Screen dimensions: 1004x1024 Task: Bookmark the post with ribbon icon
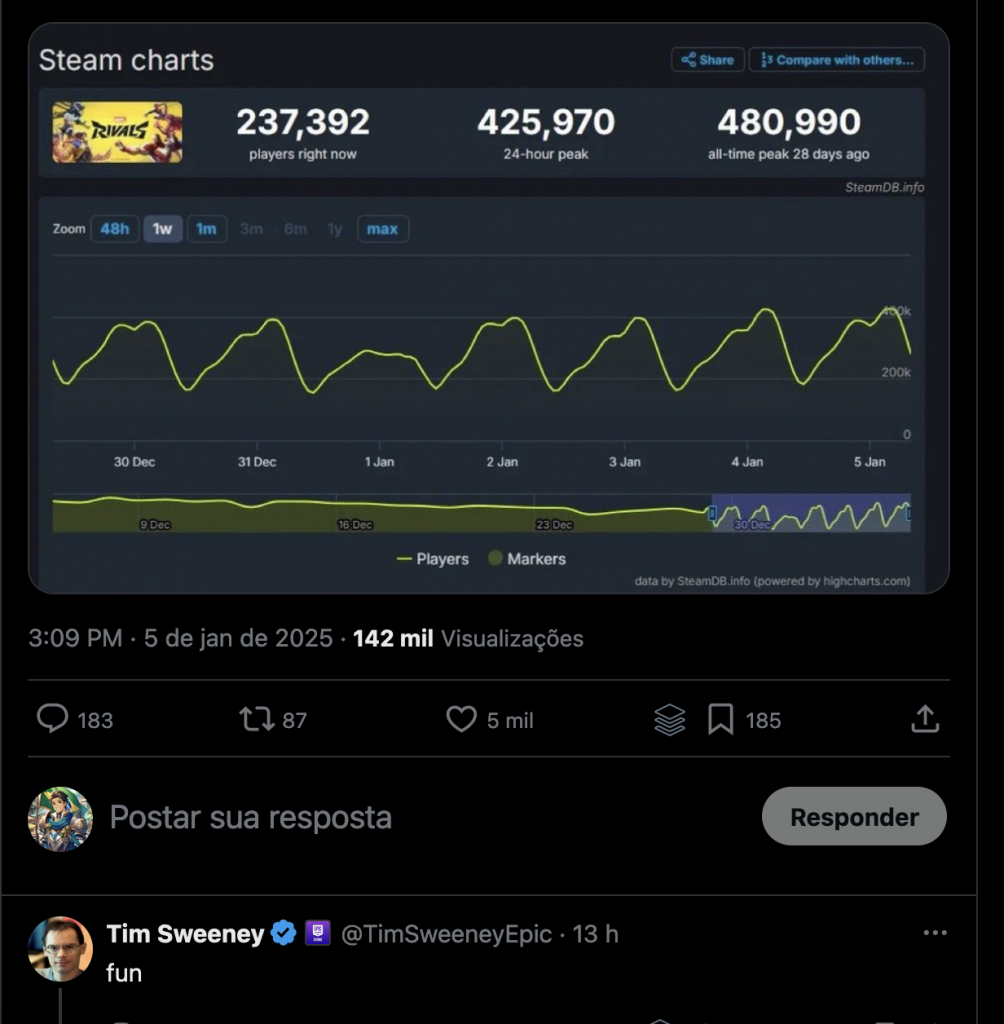721,720
